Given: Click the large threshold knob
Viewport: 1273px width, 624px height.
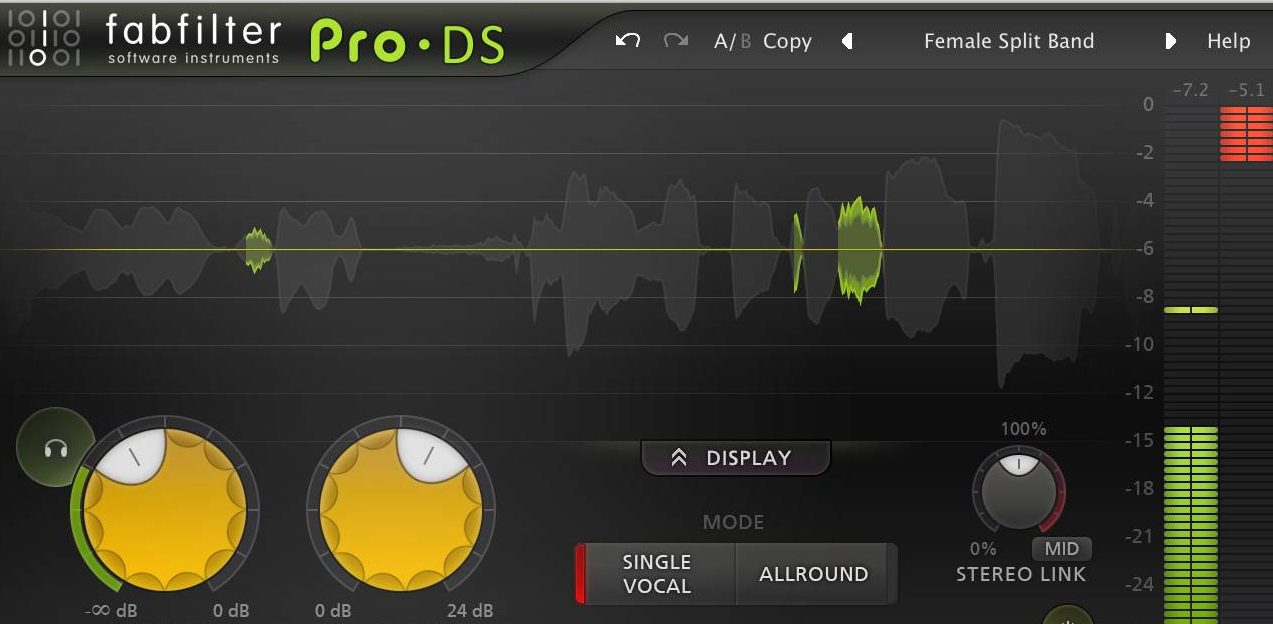Looking at the screenshot, I should (x=165, y=509).
